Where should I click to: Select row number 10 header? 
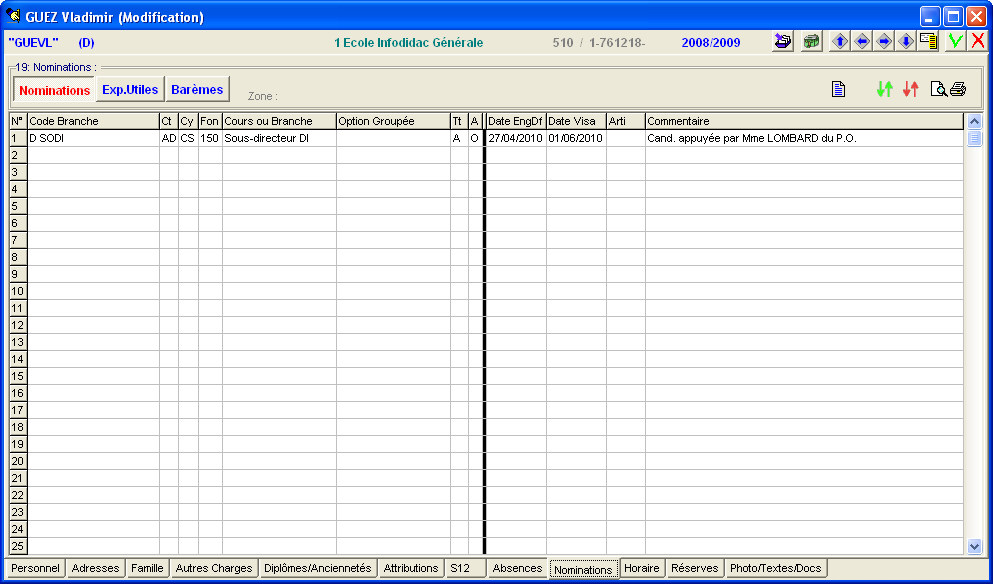click(x=18, y=291)
